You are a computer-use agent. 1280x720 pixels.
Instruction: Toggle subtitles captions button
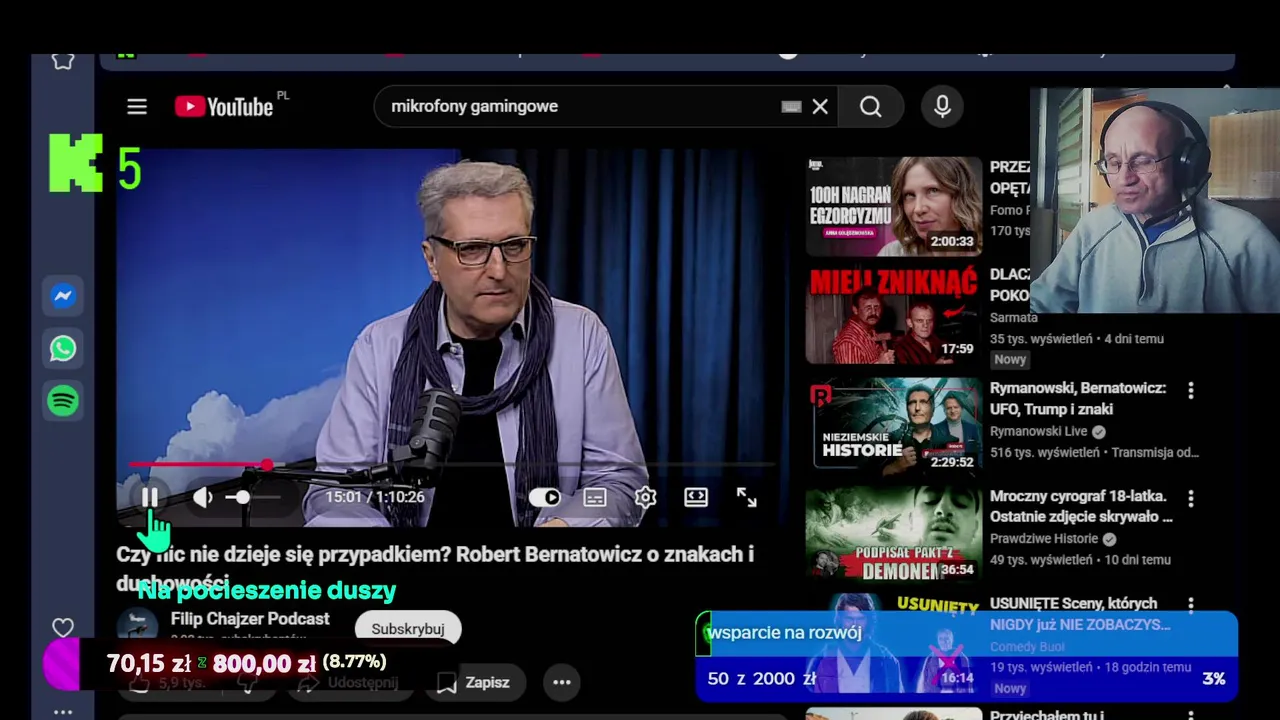[x=595, y=497]
